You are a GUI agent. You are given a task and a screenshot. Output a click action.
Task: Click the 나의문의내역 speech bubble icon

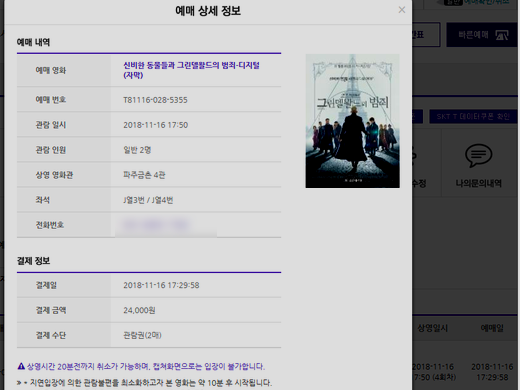point(478,155)
